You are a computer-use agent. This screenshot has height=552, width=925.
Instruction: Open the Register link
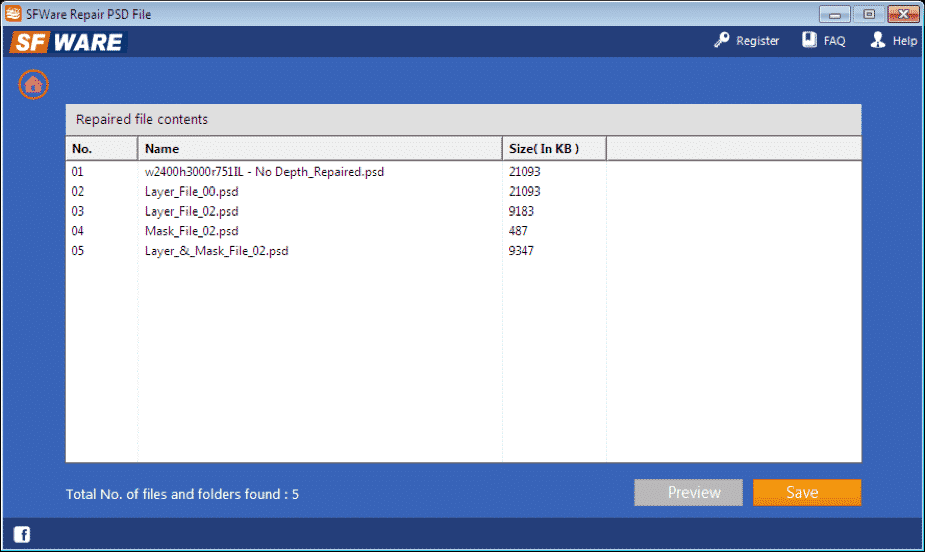click(x=757, y=41)
